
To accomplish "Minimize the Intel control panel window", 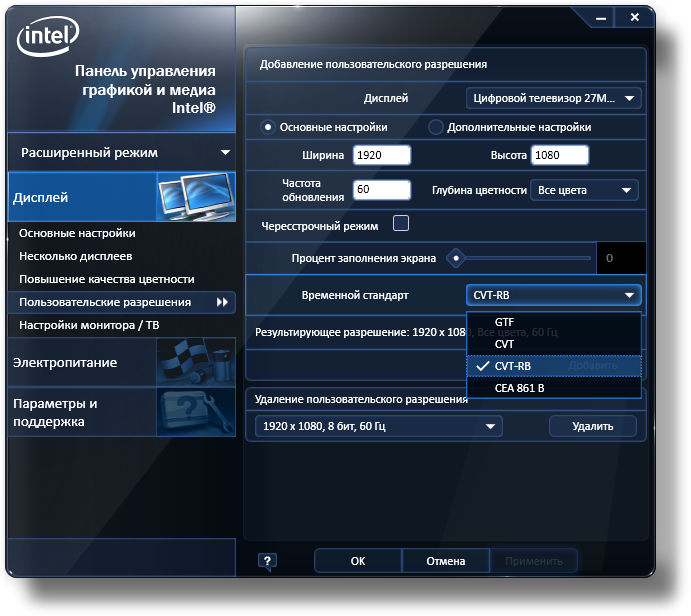I will [601, 18].
